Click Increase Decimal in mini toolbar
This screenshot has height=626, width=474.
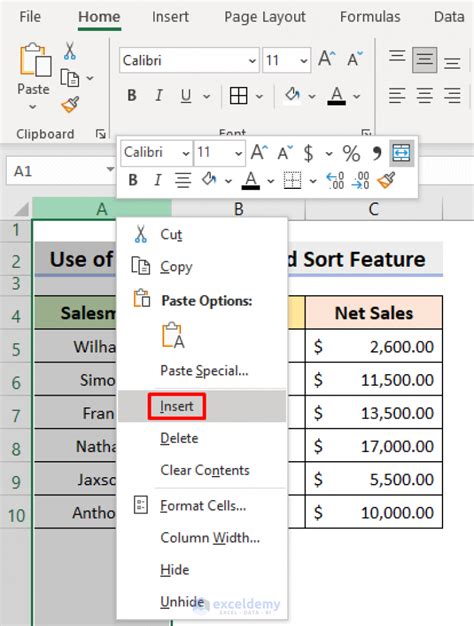[x=335, y=180]
